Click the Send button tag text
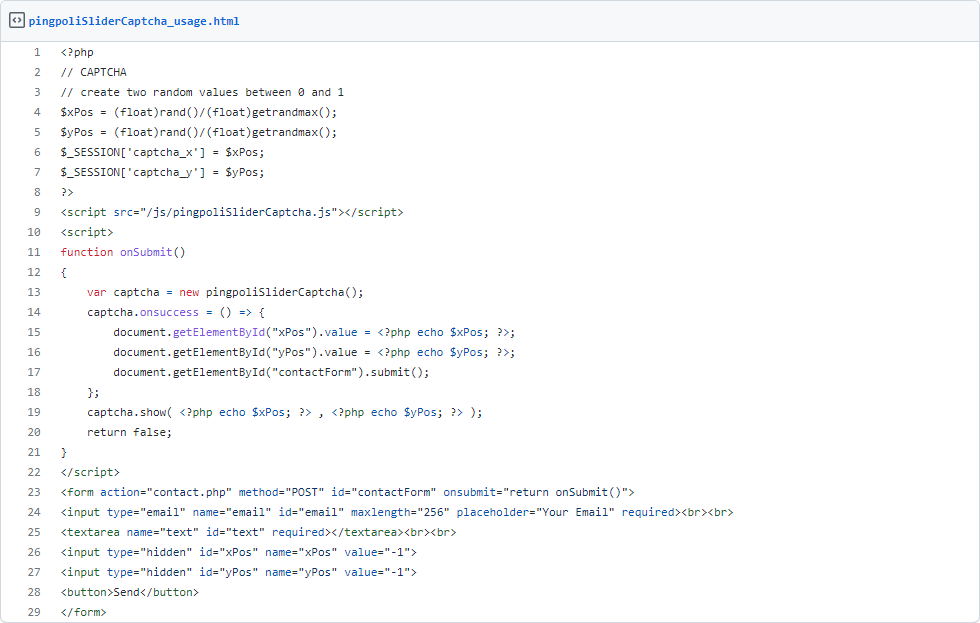 coord(129,592)
